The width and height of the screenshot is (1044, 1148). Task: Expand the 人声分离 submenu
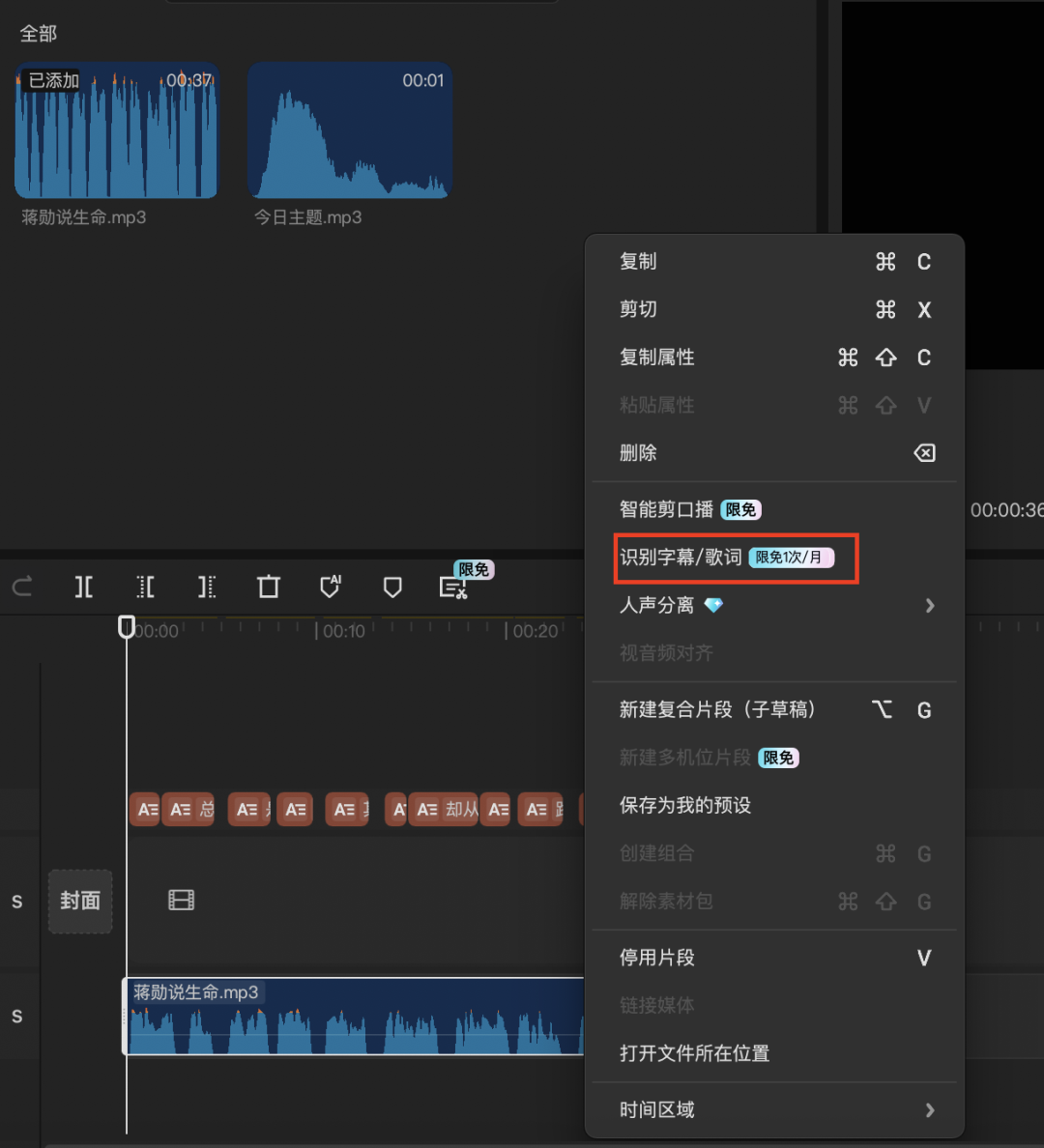[x=773, y=606]
